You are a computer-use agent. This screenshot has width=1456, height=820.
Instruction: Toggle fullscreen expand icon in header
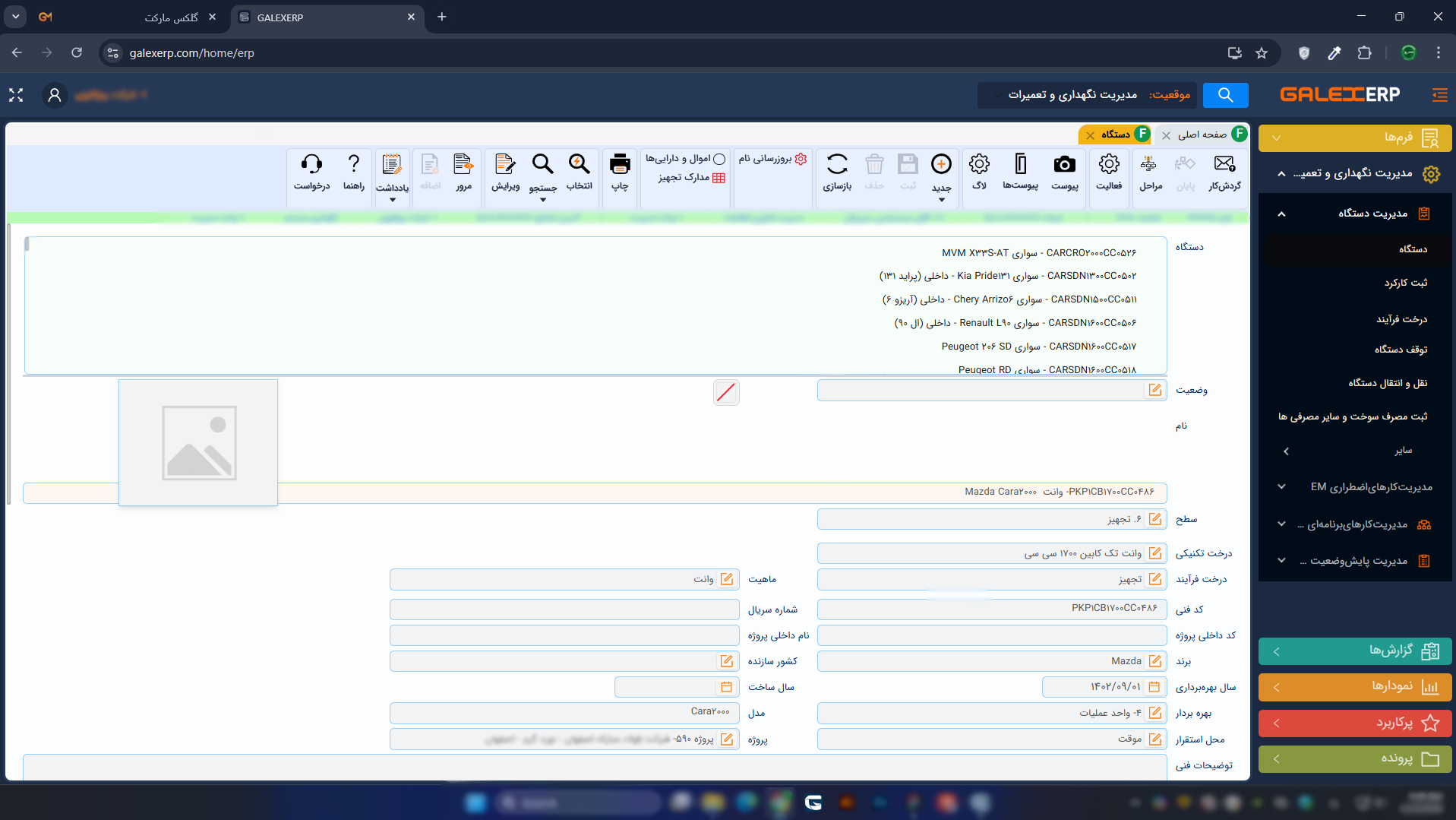(16, 95)
